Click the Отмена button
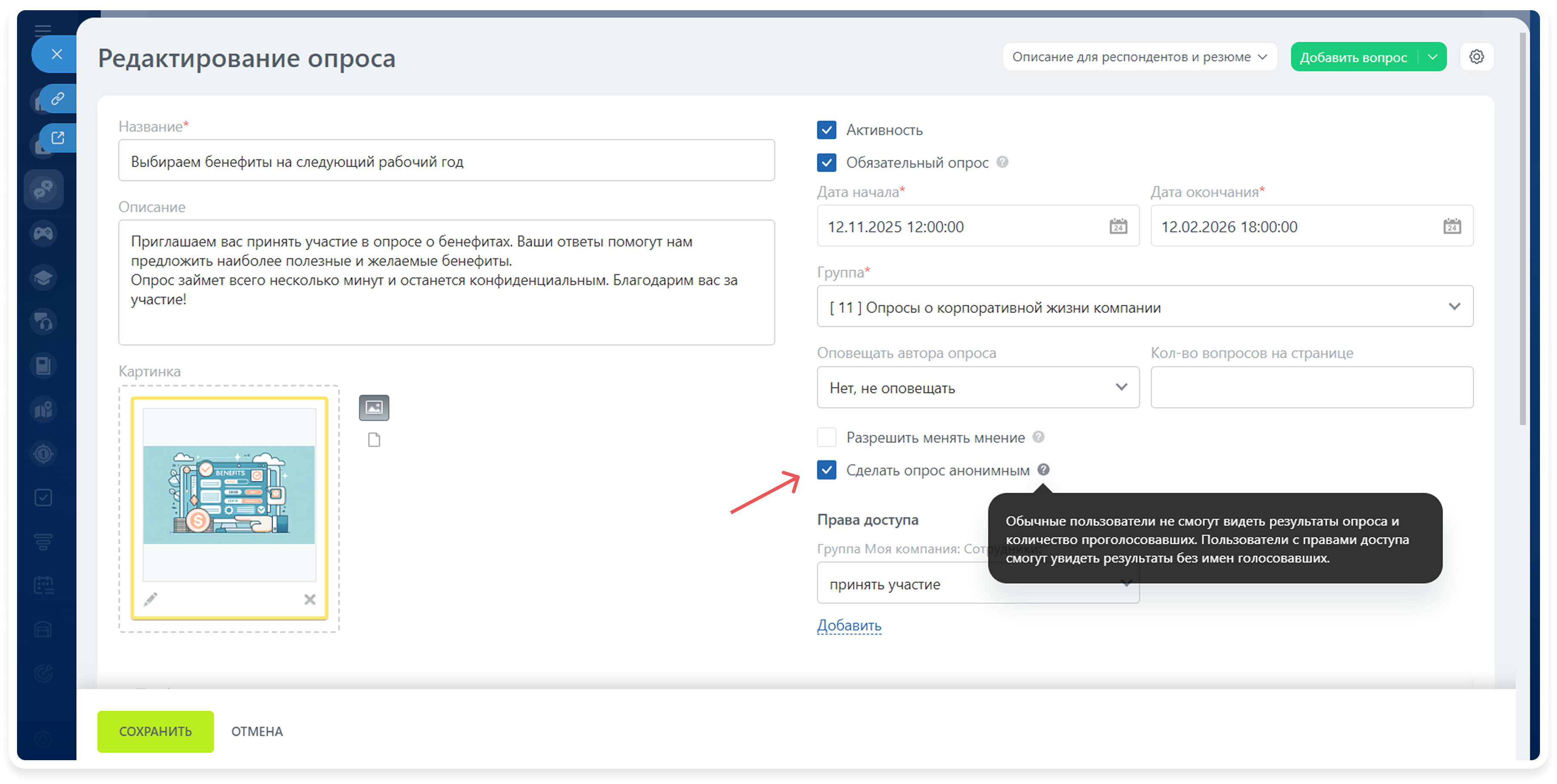This screenshot has width=1557, height=784. point(257,731)
